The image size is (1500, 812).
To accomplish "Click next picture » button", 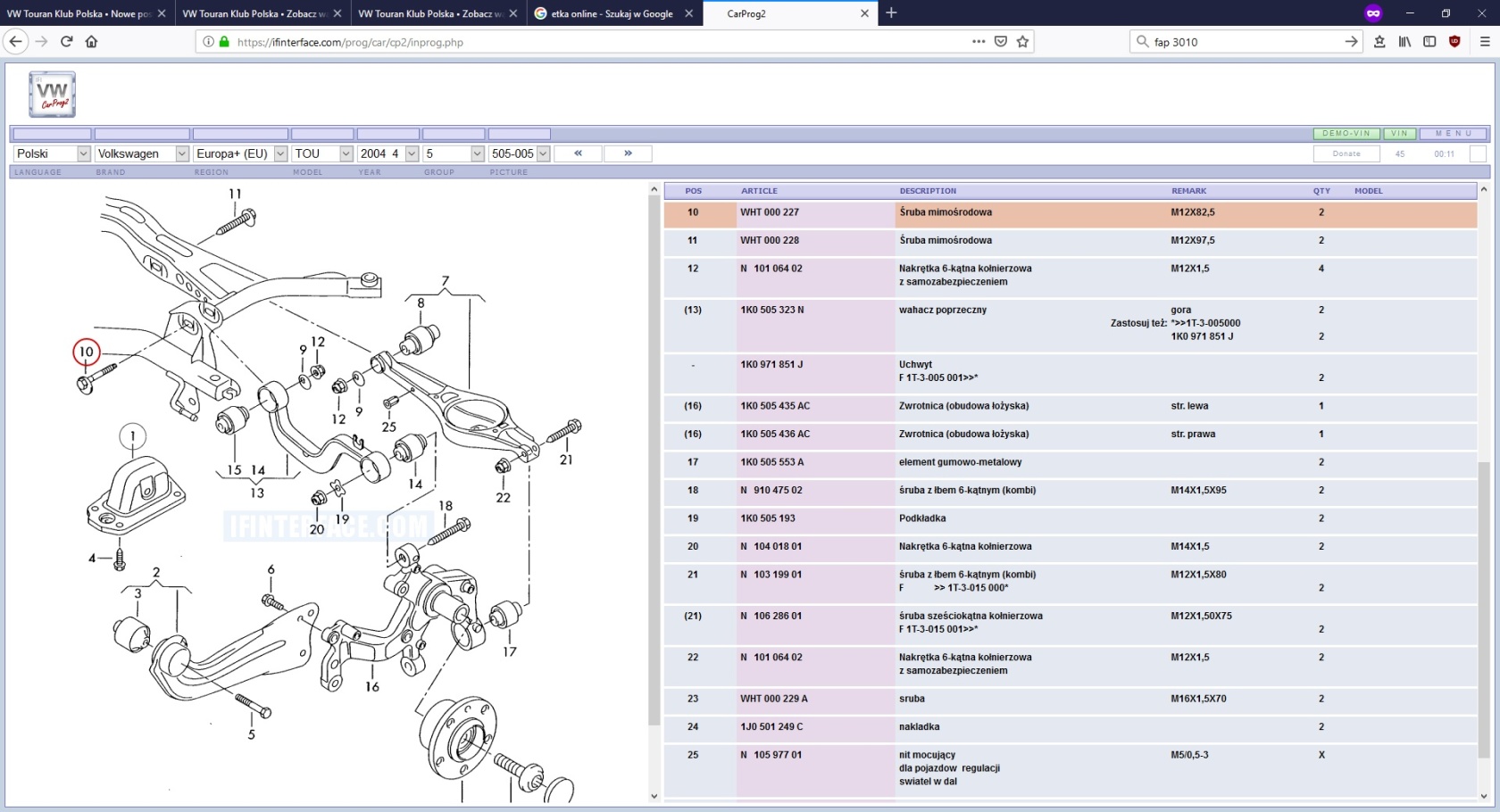I will tap(628, 153).
